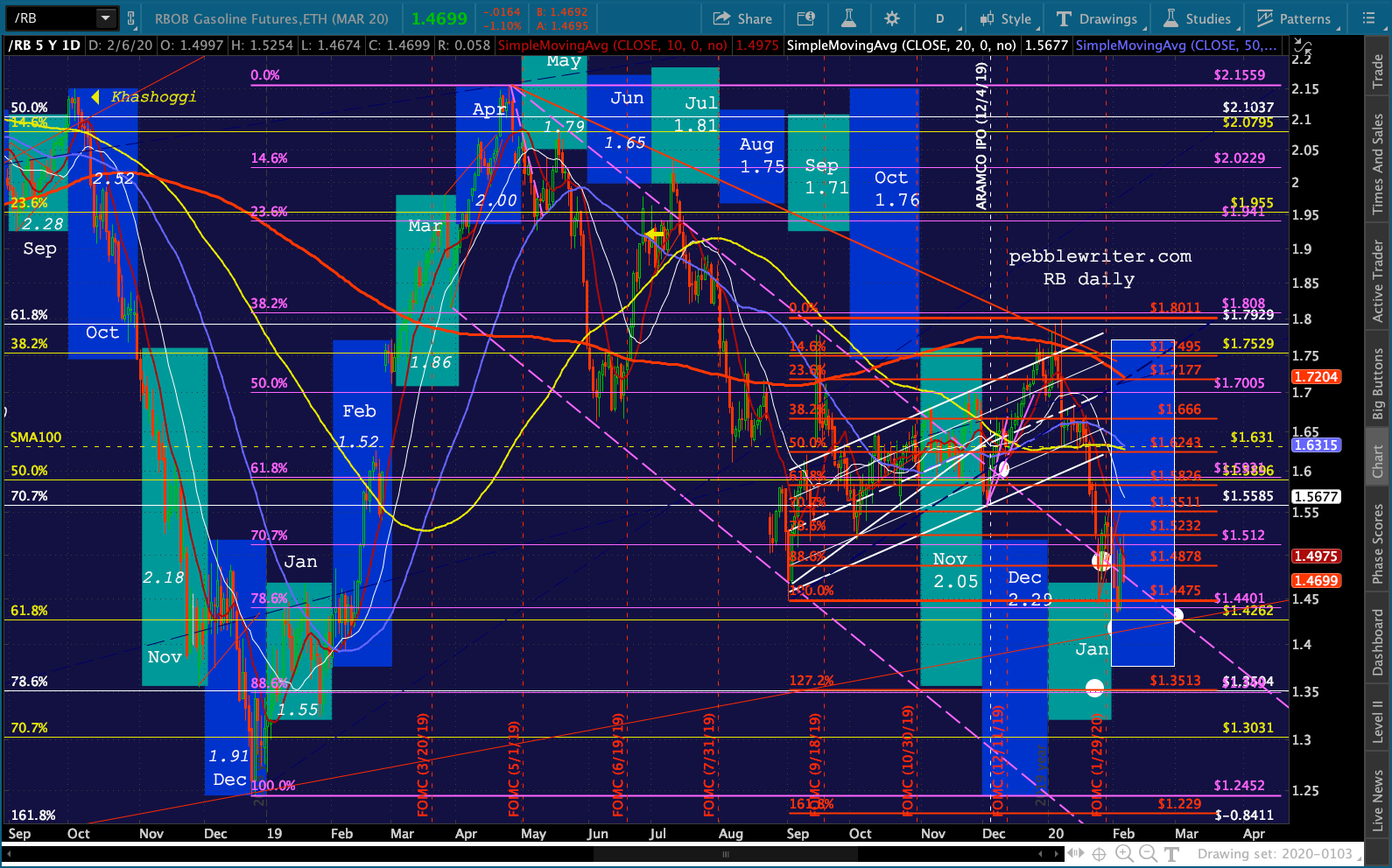
Task: Click the SimpleMovingAvg (CLOSE, 10) study label
Action: click(612, 45)
